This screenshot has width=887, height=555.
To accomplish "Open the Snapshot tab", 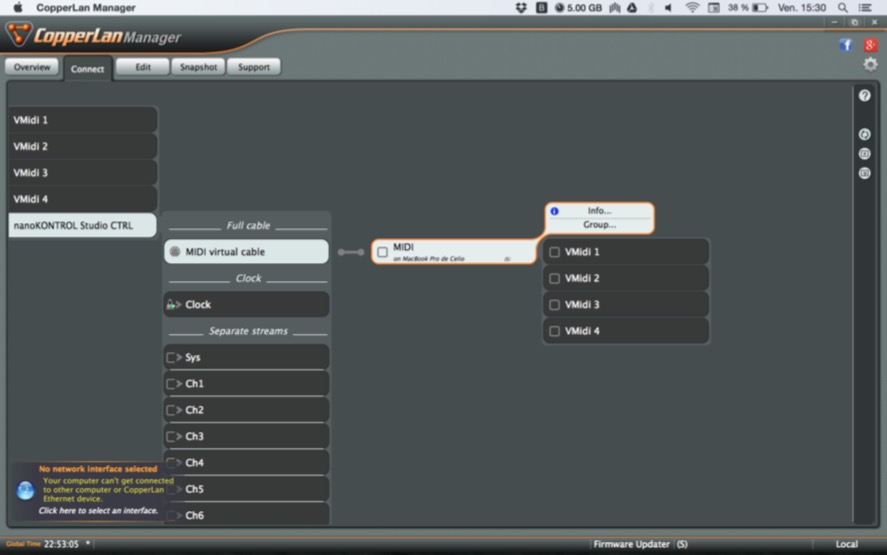I will tap(198, 67).
